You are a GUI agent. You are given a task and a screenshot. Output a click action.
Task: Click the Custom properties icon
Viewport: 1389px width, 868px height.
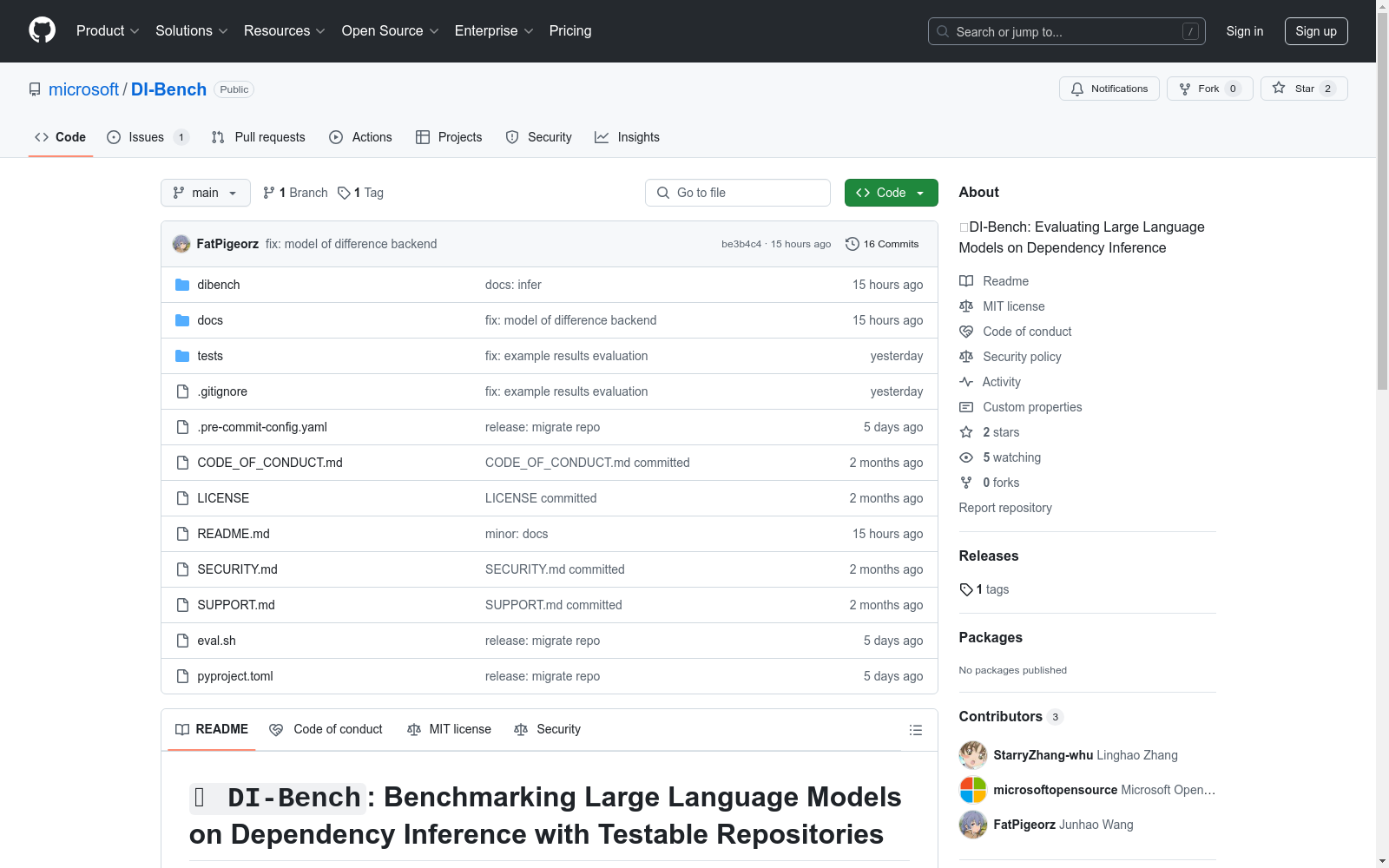point(966,407)
